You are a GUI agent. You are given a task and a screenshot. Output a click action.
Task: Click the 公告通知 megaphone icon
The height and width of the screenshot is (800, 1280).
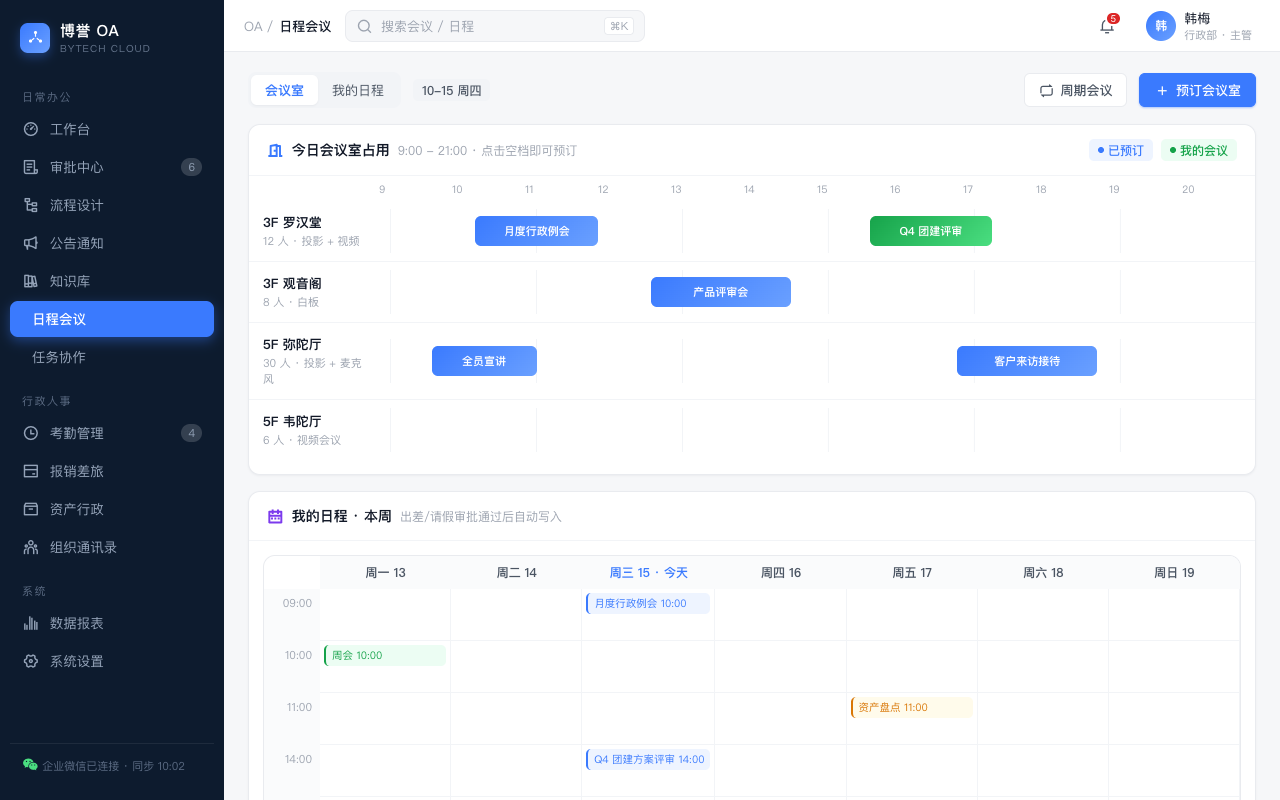tap(31, 243)
